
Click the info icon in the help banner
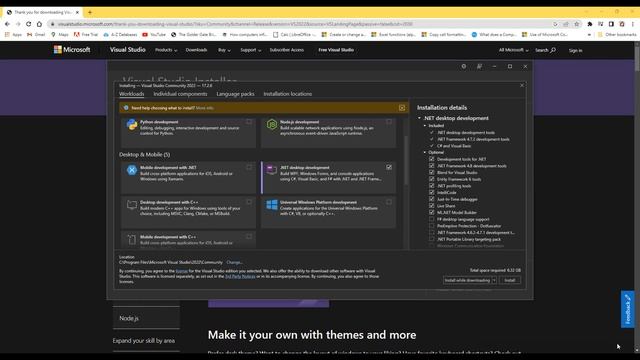click(126, 108)
